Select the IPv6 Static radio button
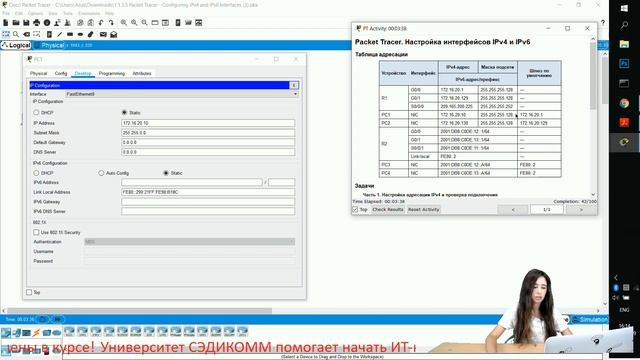640x360 pixels. click(166, 173)
